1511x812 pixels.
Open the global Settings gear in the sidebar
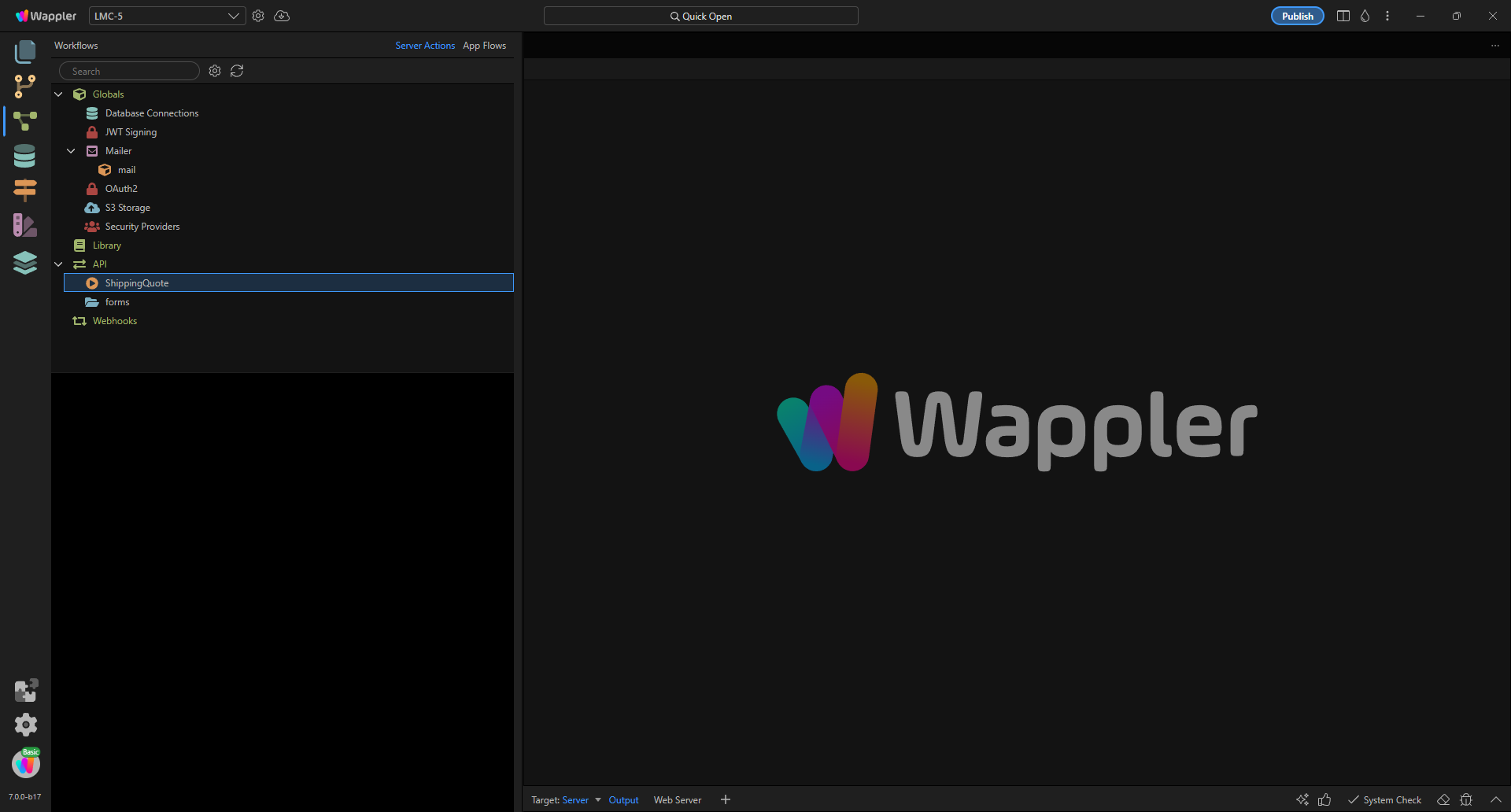click(x=26, y=725)
